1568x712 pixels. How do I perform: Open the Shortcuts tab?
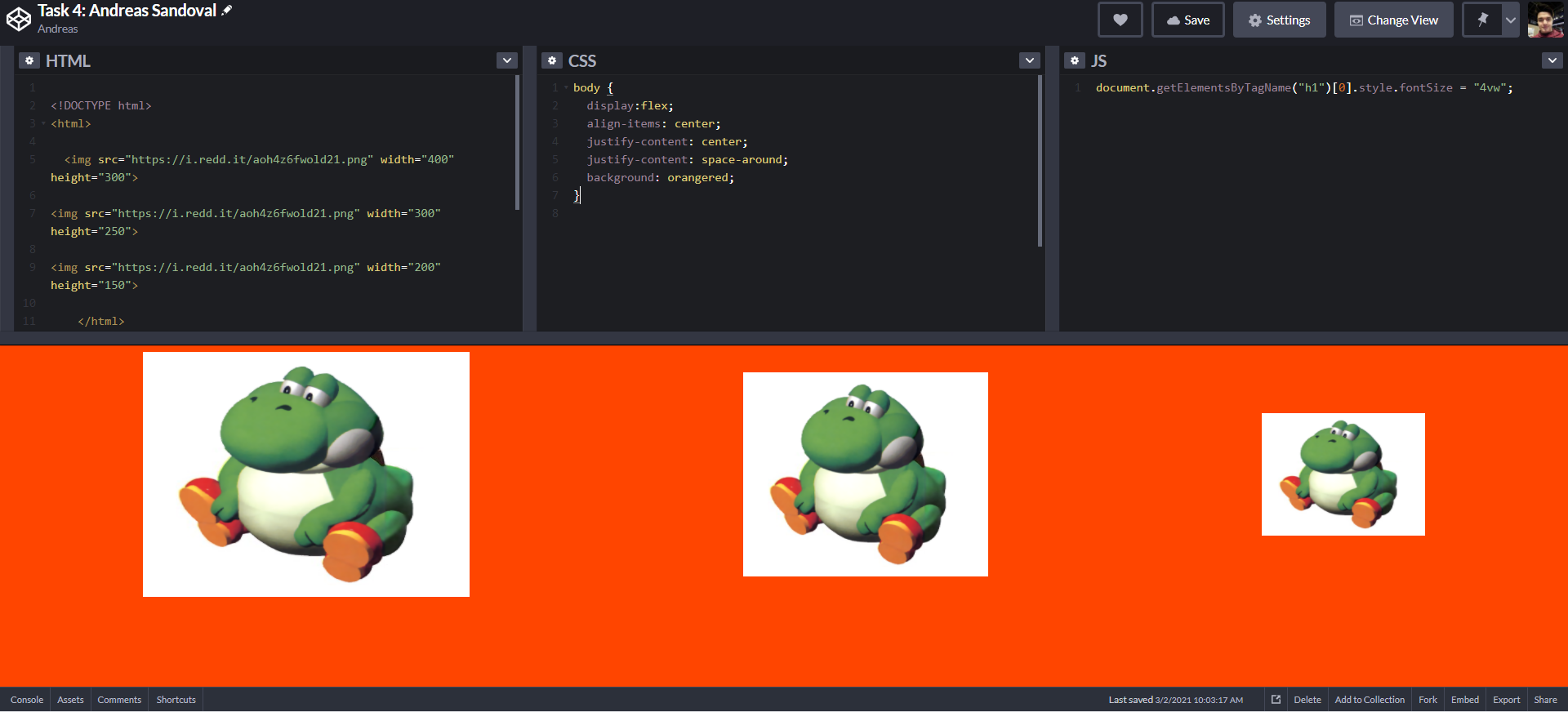pyautogui.click(x=176, y=700)
